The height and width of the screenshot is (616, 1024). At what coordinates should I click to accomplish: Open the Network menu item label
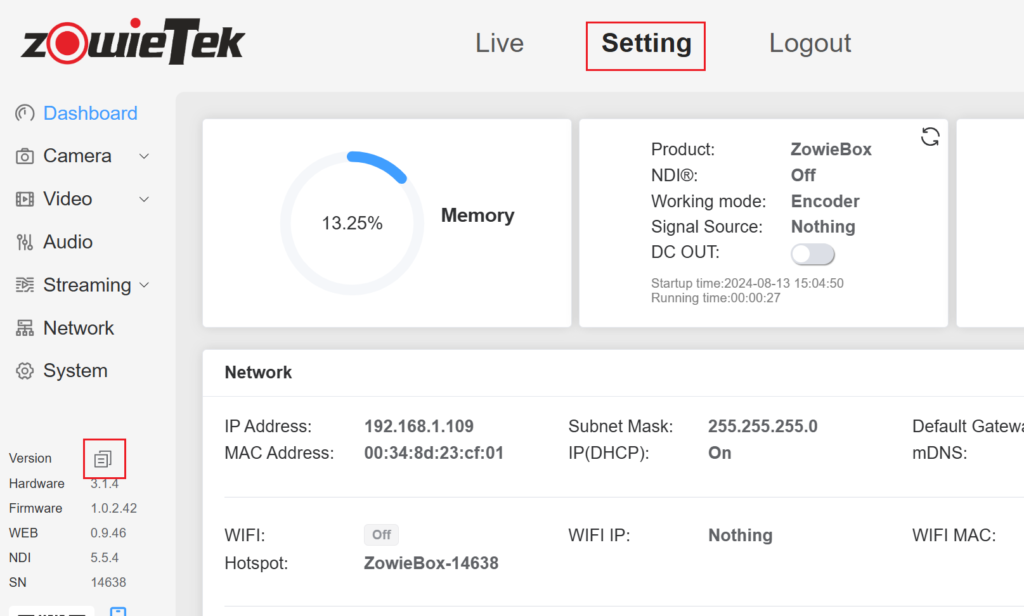79,329
